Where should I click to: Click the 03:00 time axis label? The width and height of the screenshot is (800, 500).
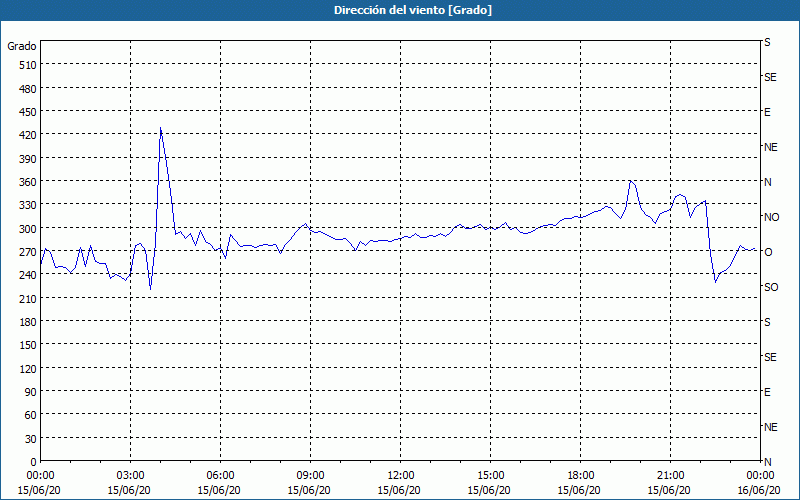click(x=130, y=476)
